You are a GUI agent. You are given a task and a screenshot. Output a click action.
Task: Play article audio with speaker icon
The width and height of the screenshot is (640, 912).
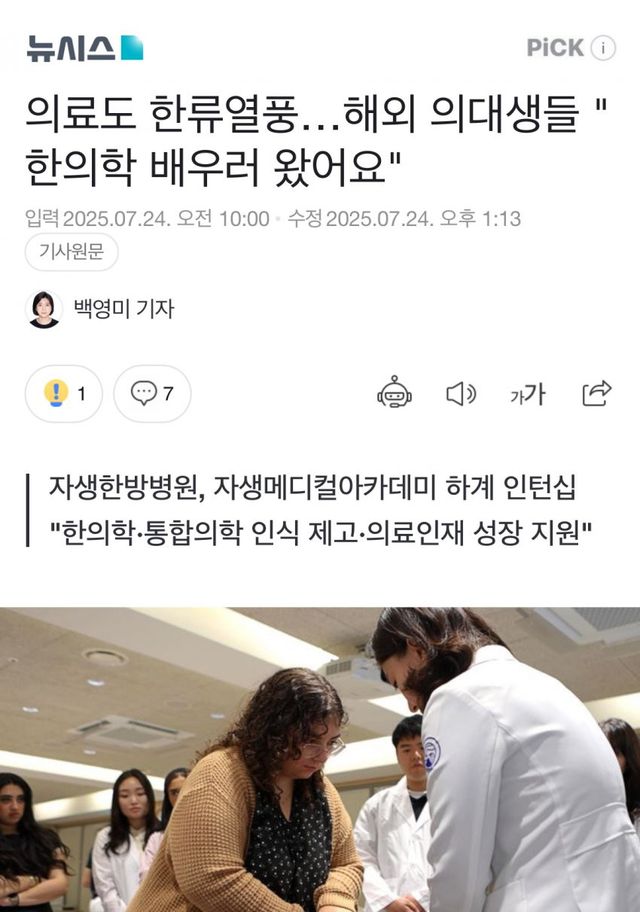(461, 394)
